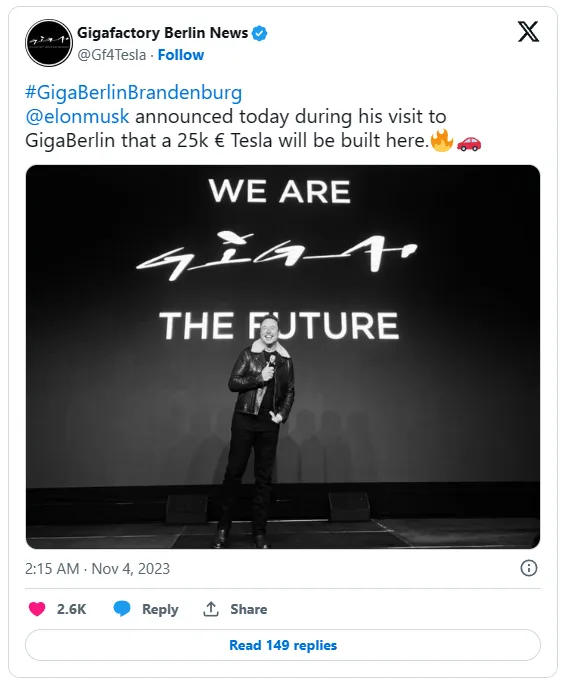This screenshot has width=565, height=685.
Task: Click Read 149 replies button
Action: click(x=283, y=645)
